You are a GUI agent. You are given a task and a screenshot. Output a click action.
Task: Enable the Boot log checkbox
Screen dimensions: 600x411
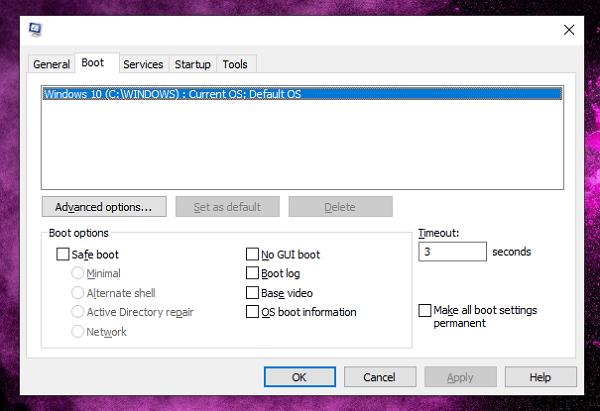[253, 273]
